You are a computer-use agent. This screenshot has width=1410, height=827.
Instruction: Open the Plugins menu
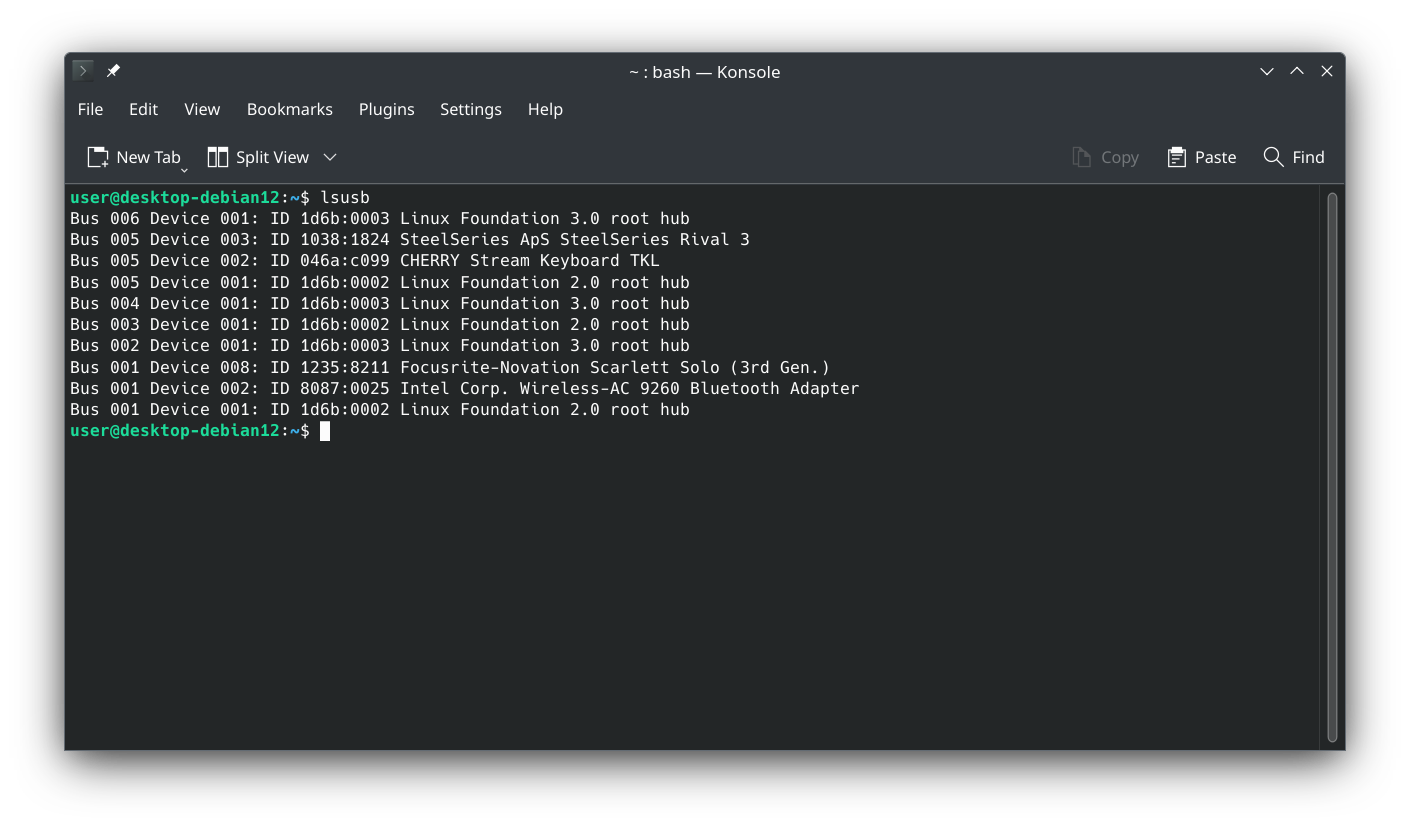[x=387, y=109]
